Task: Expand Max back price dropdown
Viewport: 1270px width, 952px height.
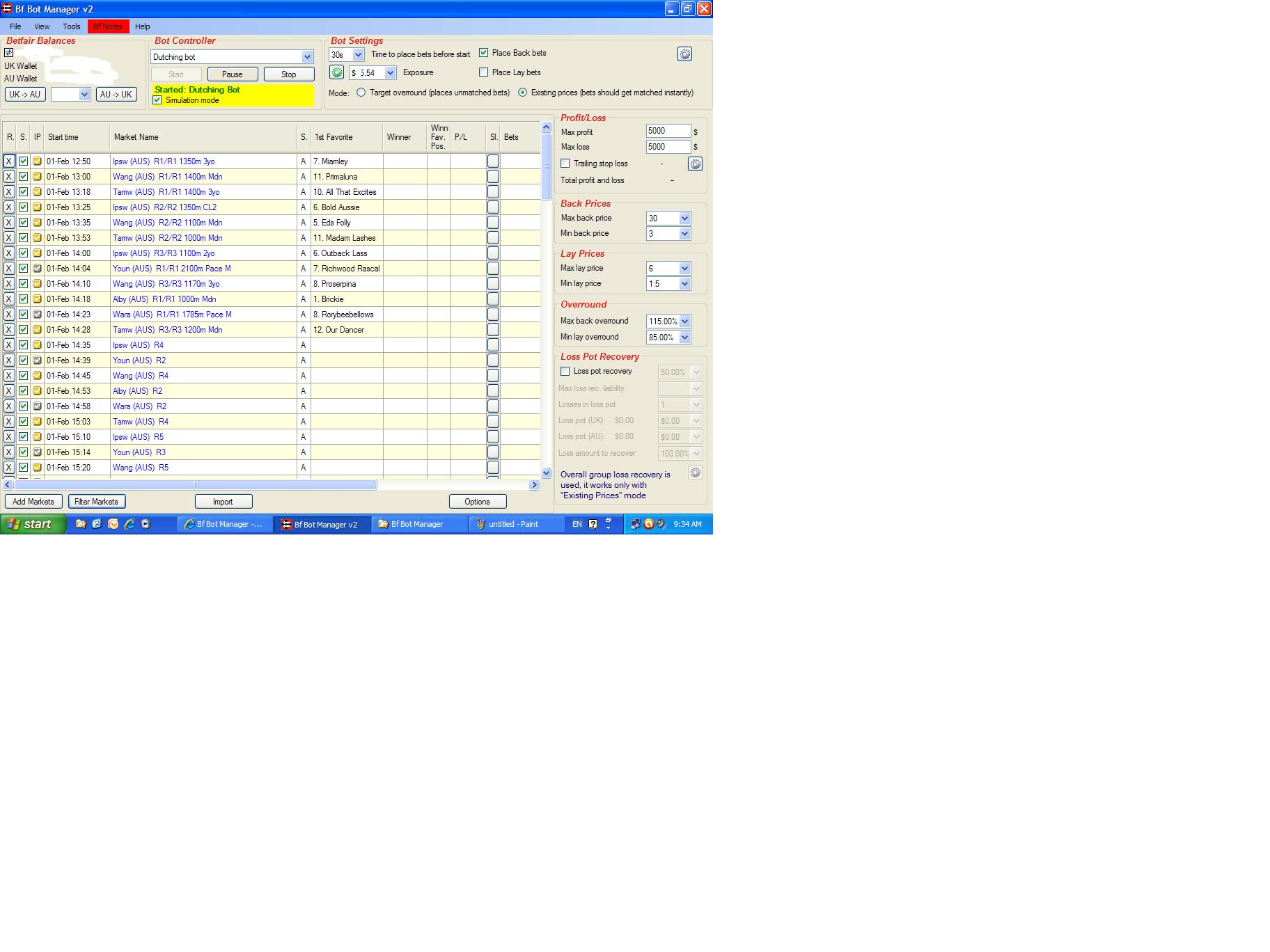Action: [684, 219]
